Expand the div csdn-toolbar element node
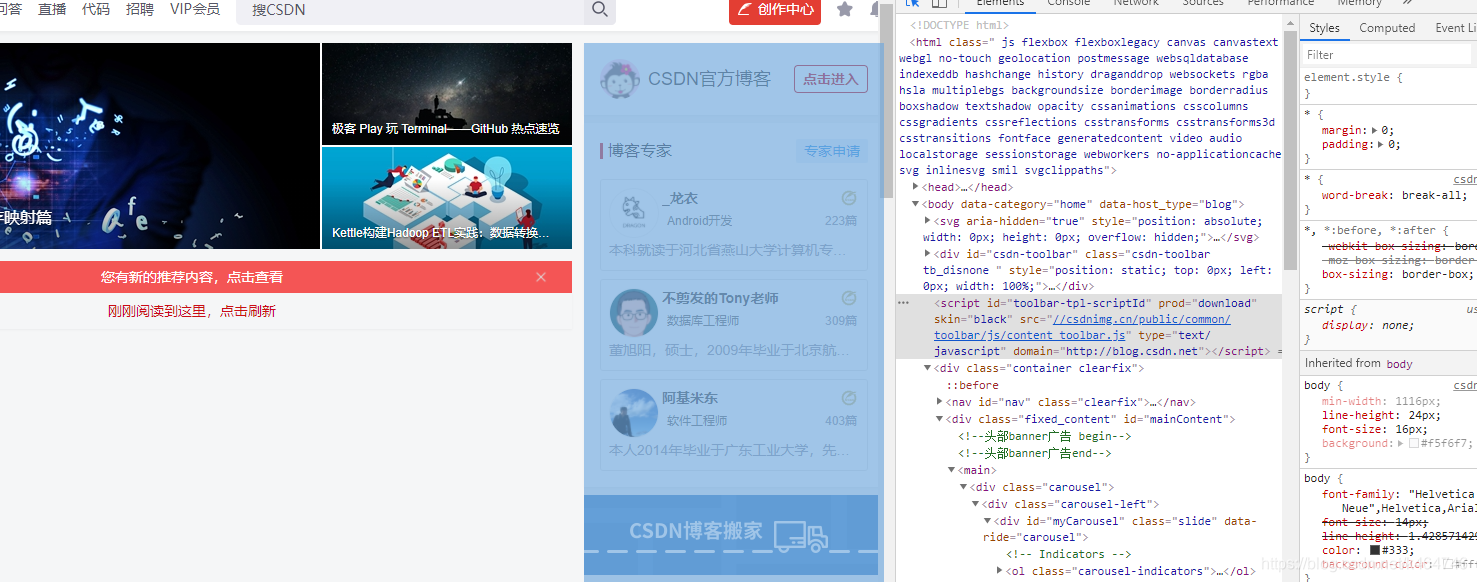 928,254
